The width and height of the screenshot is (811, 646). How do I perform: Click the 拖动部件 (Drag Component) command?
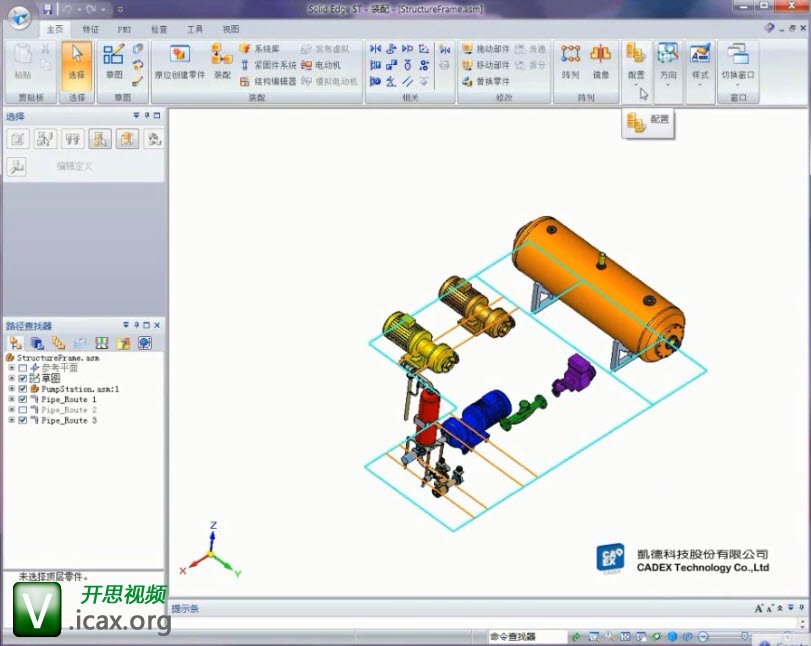pos(486,49)
